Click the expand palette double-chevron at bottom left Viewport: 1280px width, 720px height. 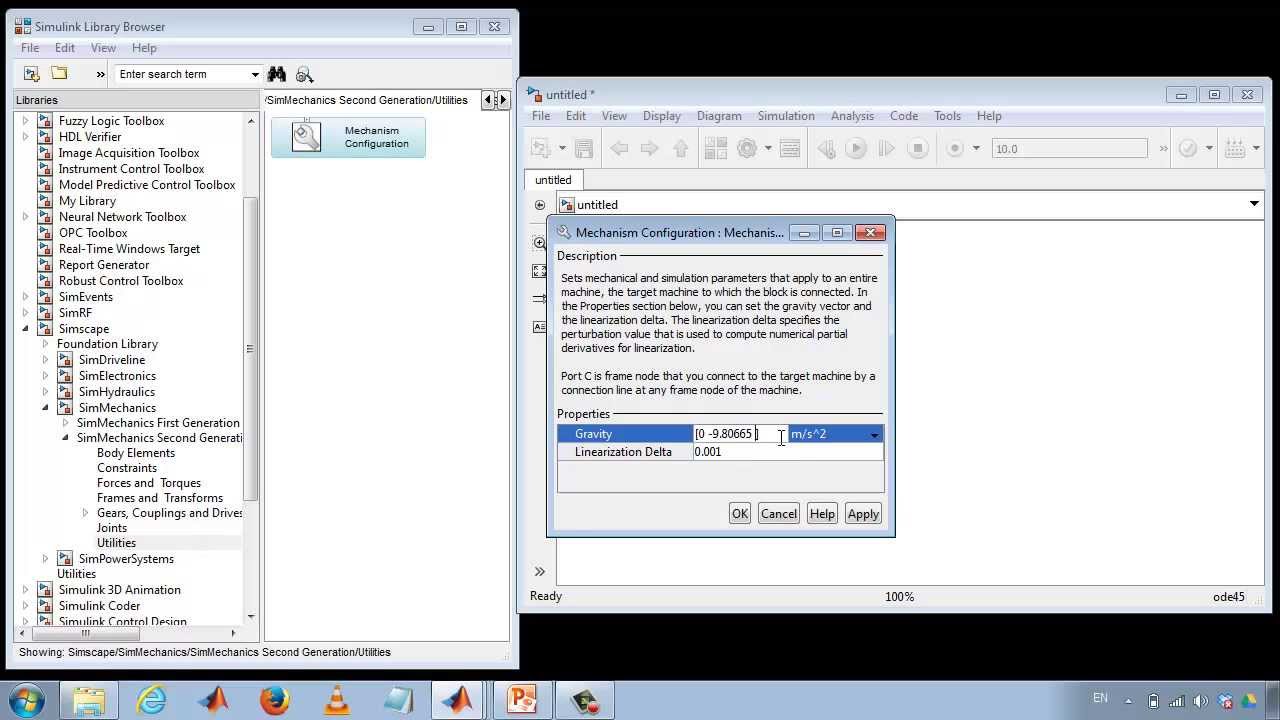[539, 572]
